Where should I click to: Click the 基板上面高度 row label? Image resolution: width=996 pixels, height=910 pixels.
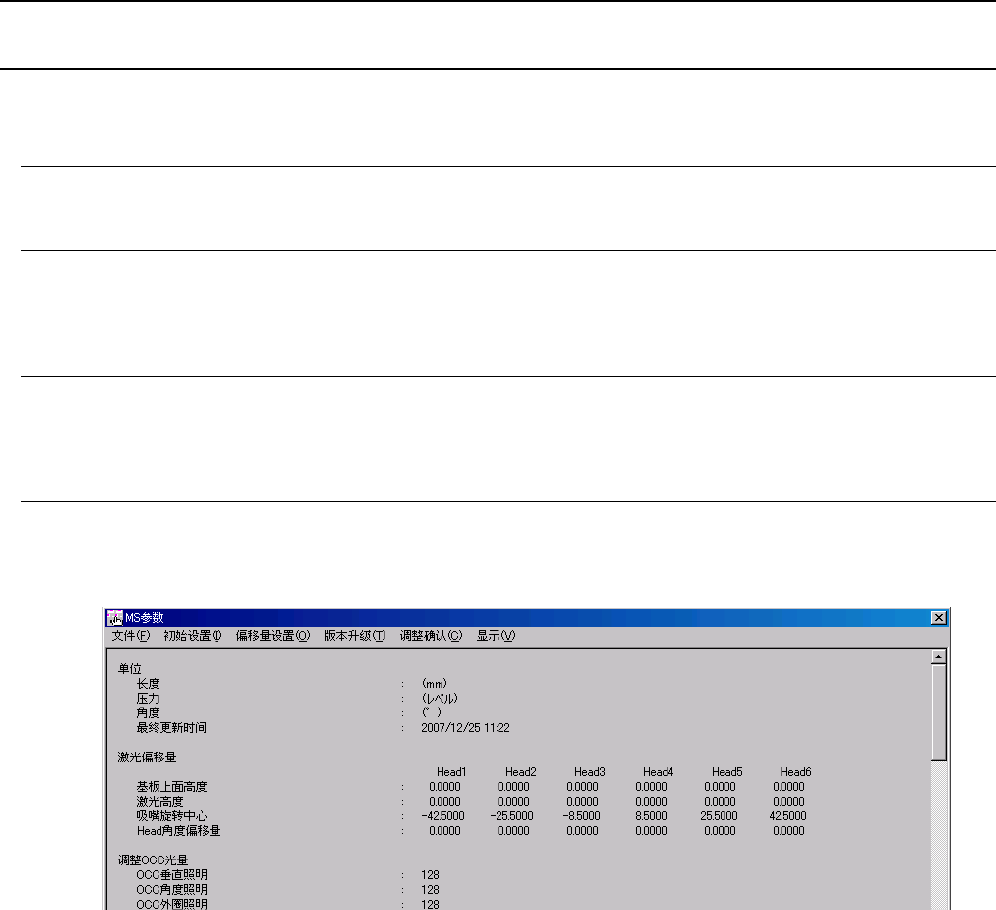point(172,787)
